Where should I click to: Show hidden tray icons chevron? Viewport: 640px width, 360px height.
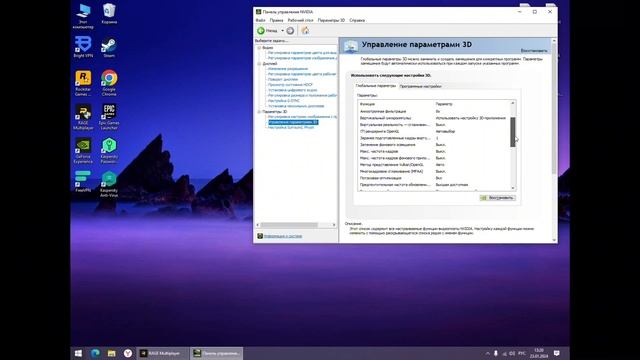tap(487, 353)
